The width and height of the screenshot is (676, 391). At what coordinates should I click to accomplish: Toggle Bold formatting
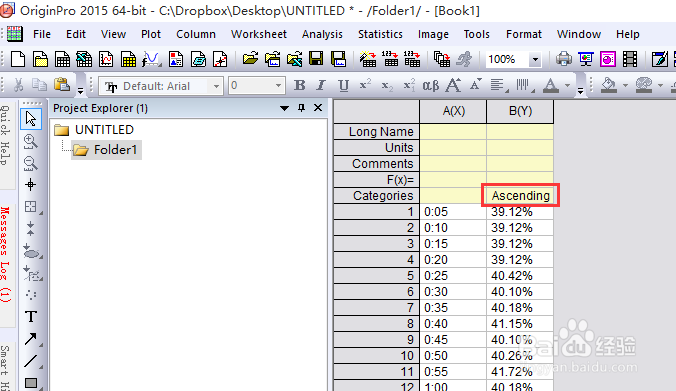click(x=299, y=85)
